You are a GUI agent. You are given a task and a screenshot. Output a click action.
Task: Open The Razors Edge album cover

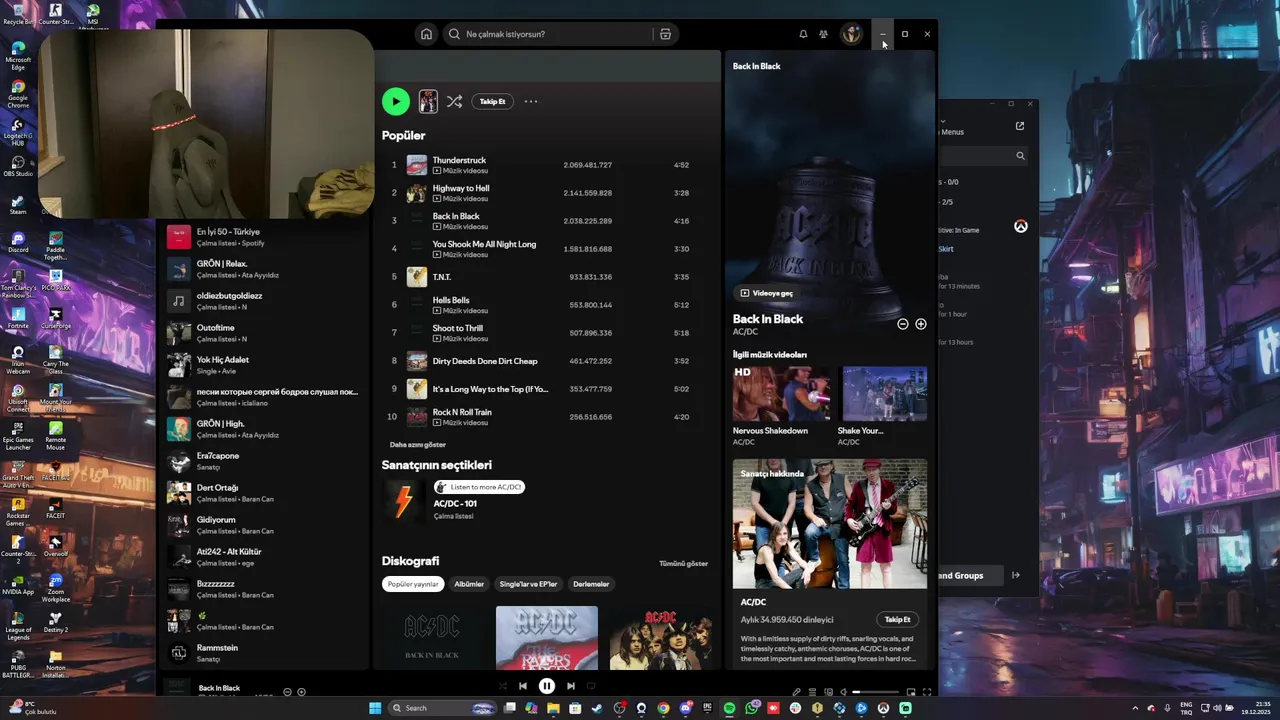click(x=547, y=638)
